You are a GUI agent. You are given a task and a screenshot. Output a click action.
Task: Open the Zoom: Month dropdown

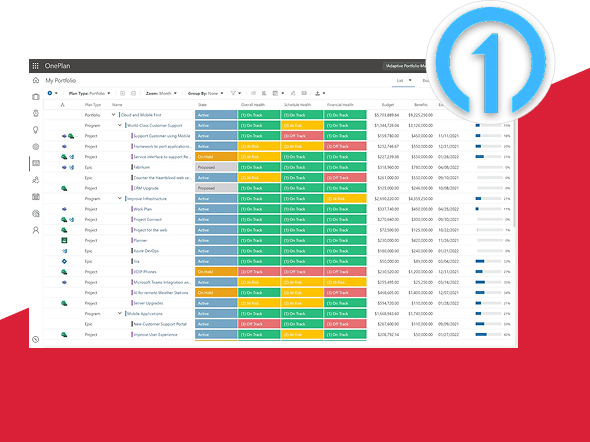[x=161, y=93]
